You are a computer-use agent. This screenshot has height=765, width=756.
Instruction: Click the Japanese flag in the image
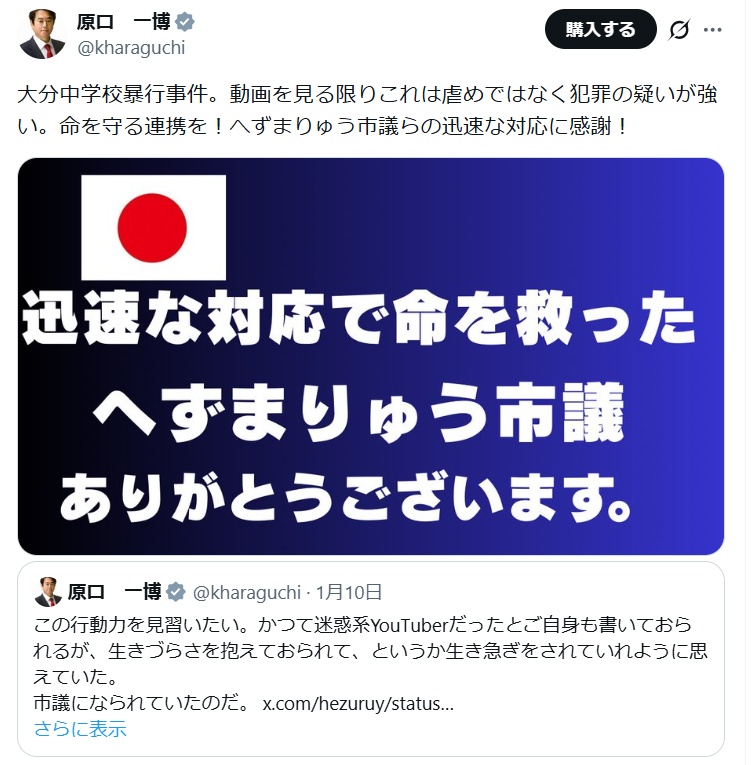(153, 227)
